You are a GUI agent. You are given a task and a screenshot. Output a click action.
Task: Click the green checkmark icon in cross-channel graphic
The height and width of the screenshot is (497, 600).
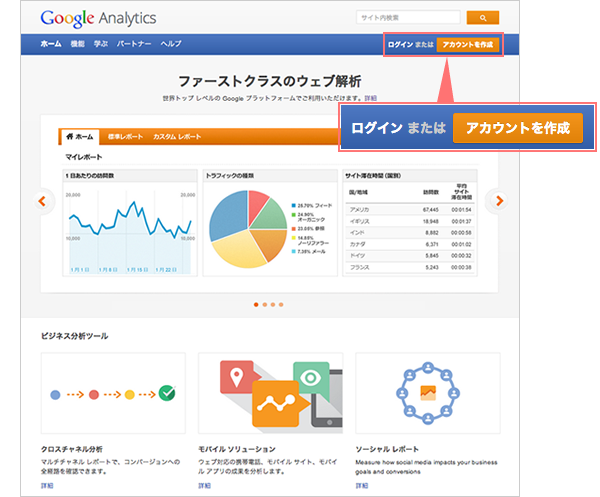click(167, 393)
